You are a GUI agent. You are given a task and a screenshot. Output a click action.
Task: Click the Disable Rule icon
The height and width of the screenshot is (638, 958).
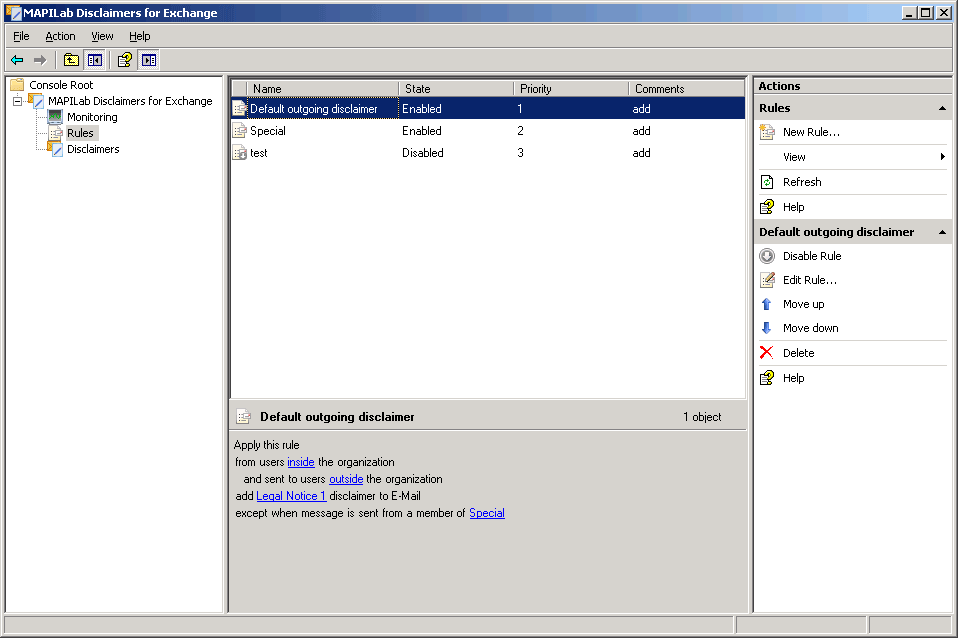pyautogui.click(x=767, y=256)
